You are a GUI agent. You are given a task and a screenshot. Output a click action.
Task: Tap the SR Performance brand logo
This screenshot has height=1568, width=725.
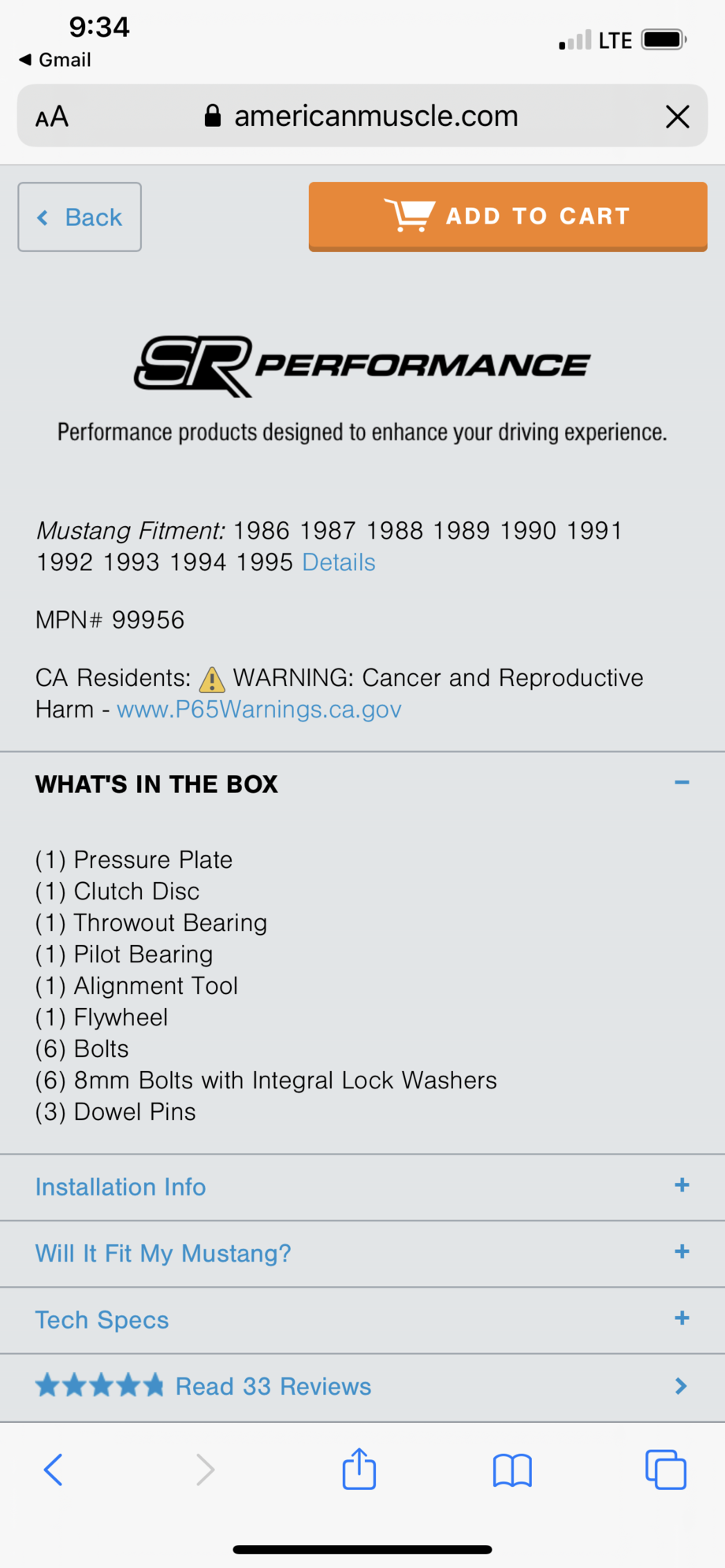click(x=362, y=366)
